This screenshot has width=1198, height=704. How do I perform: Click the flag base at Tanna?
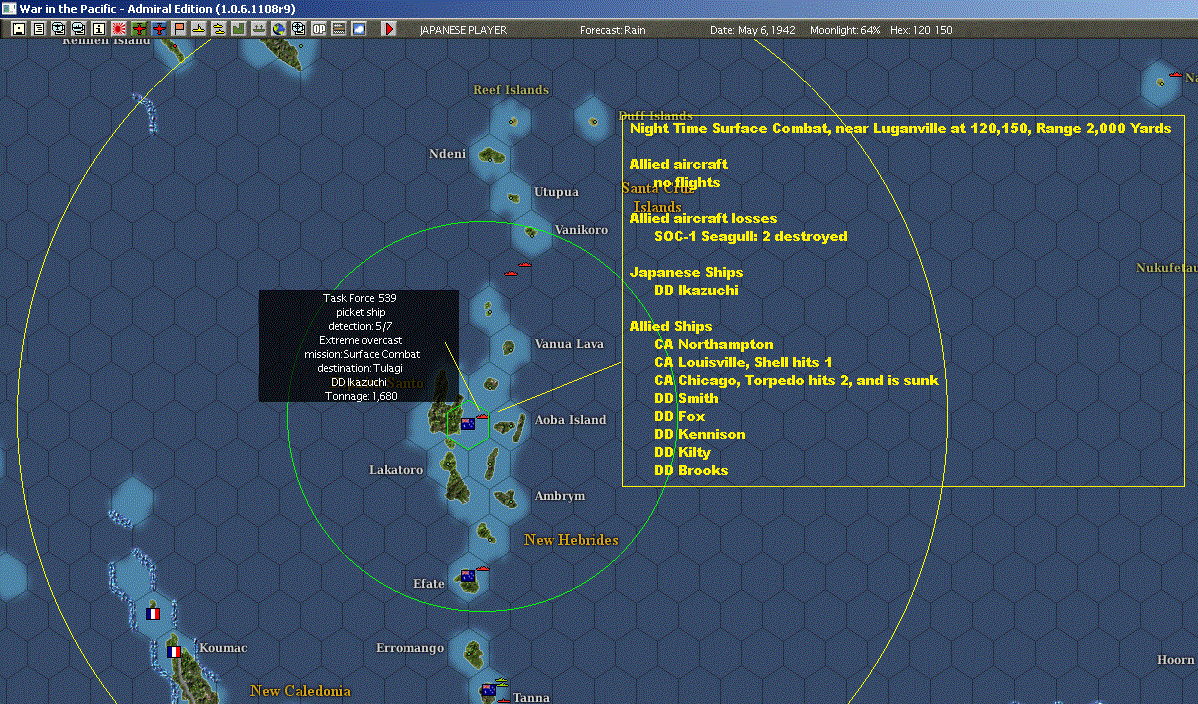pos(488,690)
